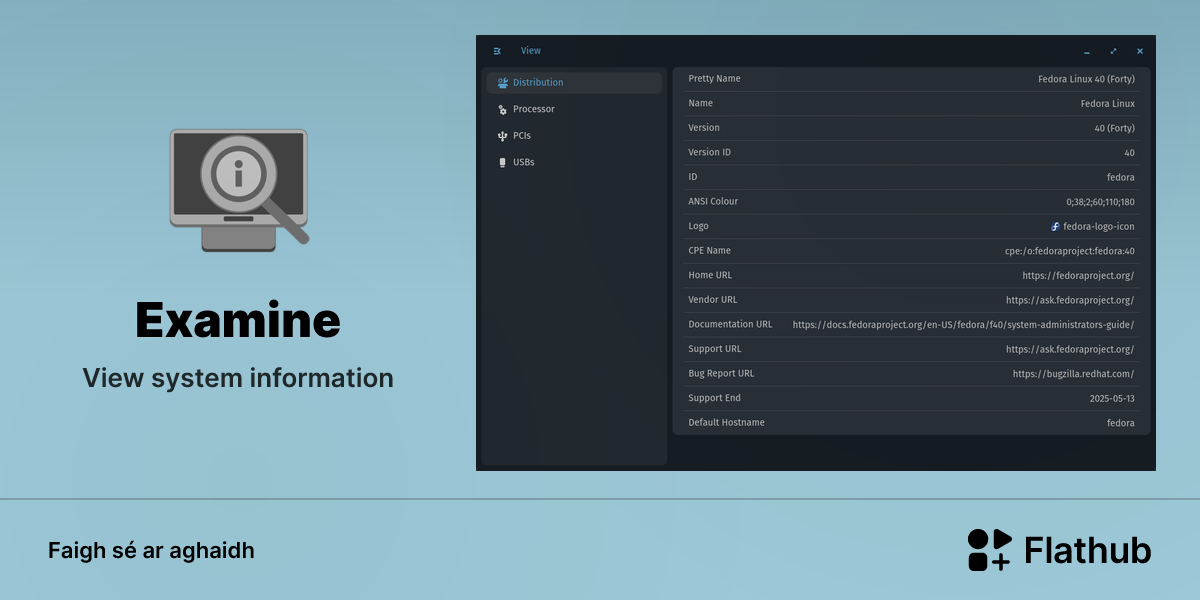Select the CPE value "cpe:/o:fedoraproject:fedora:40"

(x=1070, y=251)
